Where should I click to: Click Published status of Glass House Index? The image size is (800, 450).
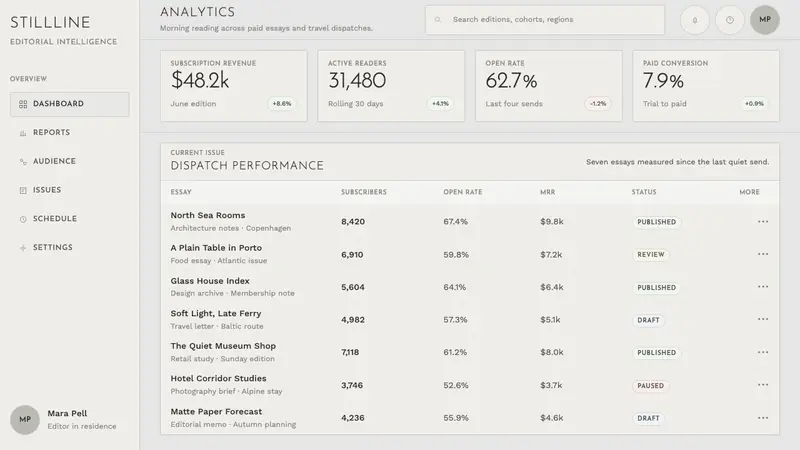(656, 288)
